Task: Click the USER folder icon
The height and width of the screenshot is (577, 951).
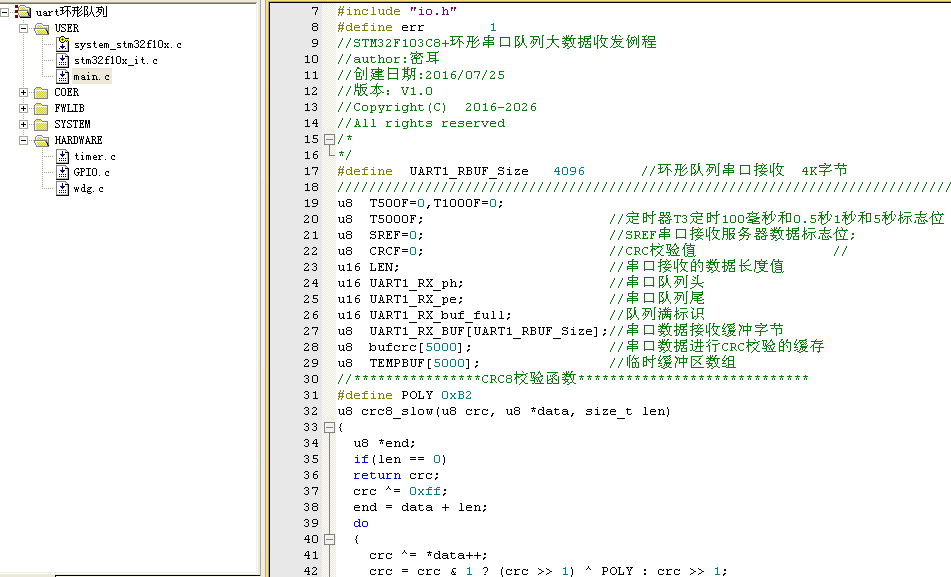Action: (42, 29)
